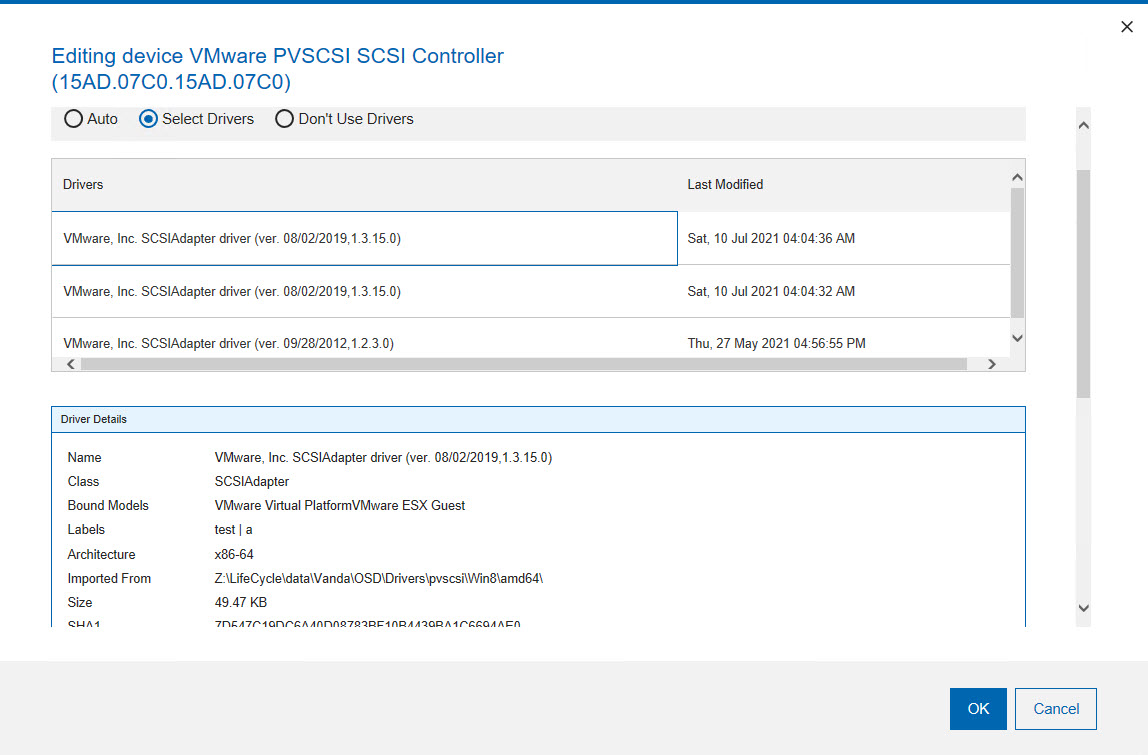Viewport: 1148px width, 755px height.
Task: Click the Imported From field label
Action: [x=109, y=579]
